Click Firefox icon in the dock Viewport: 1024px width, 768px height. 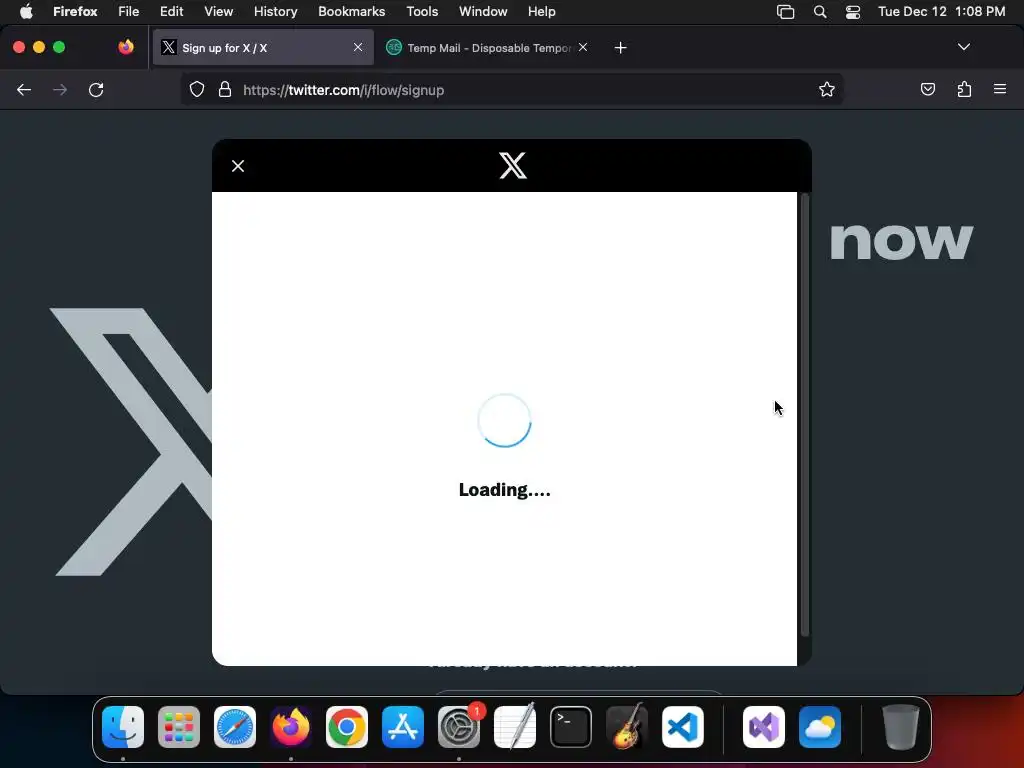291,727
